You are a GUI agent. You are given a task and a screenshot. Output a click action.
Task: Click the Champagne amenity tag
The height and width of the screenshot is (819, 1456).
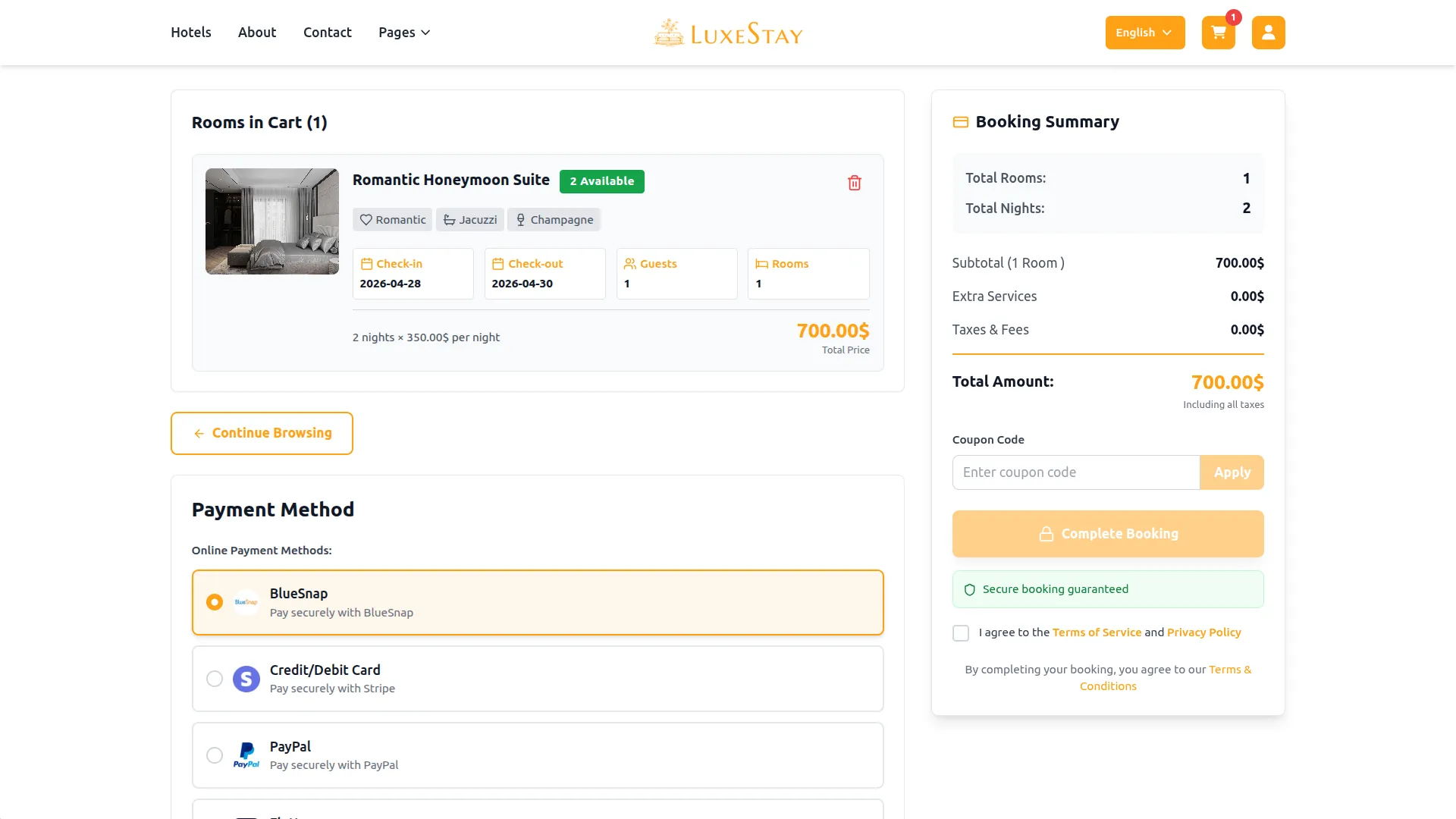click(x=554, y=220)
